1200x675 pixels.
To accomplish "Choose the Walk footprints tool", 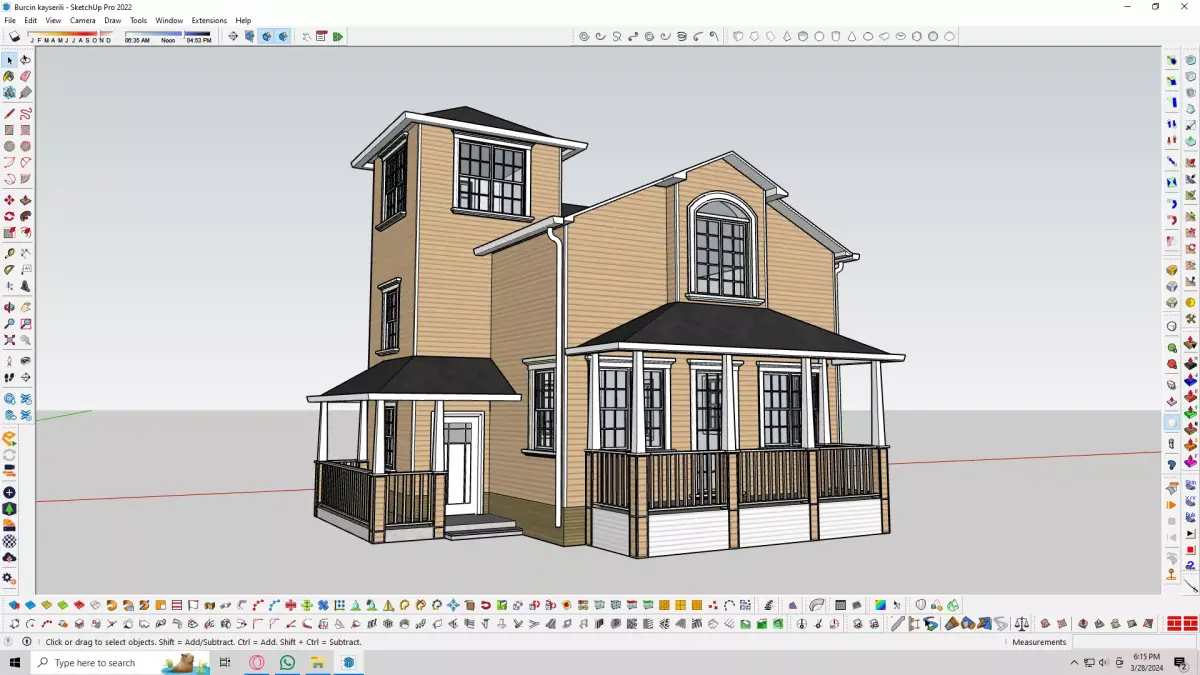I will tap(9, 378).
